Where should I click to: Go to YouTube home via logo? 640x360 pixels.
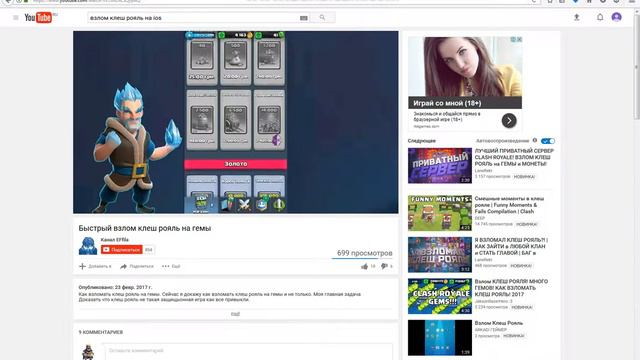click(38, 18)
